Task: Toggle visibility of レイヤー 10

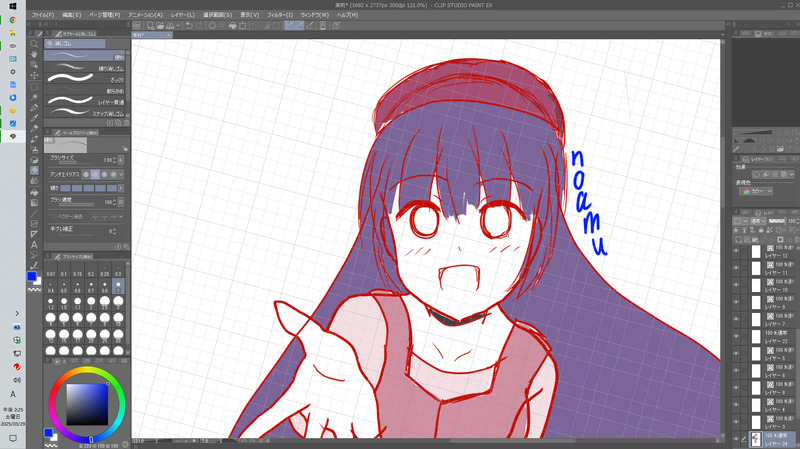Action: [736, 285]
